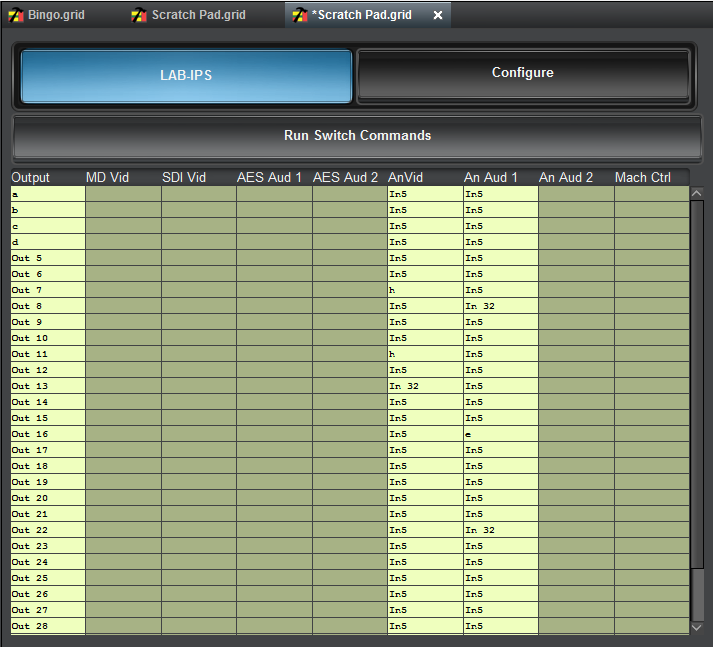The image size is (713, 647).
Task: Click the icon on *Scratch Pad.grid tab
Action: [x=300, y=15]
